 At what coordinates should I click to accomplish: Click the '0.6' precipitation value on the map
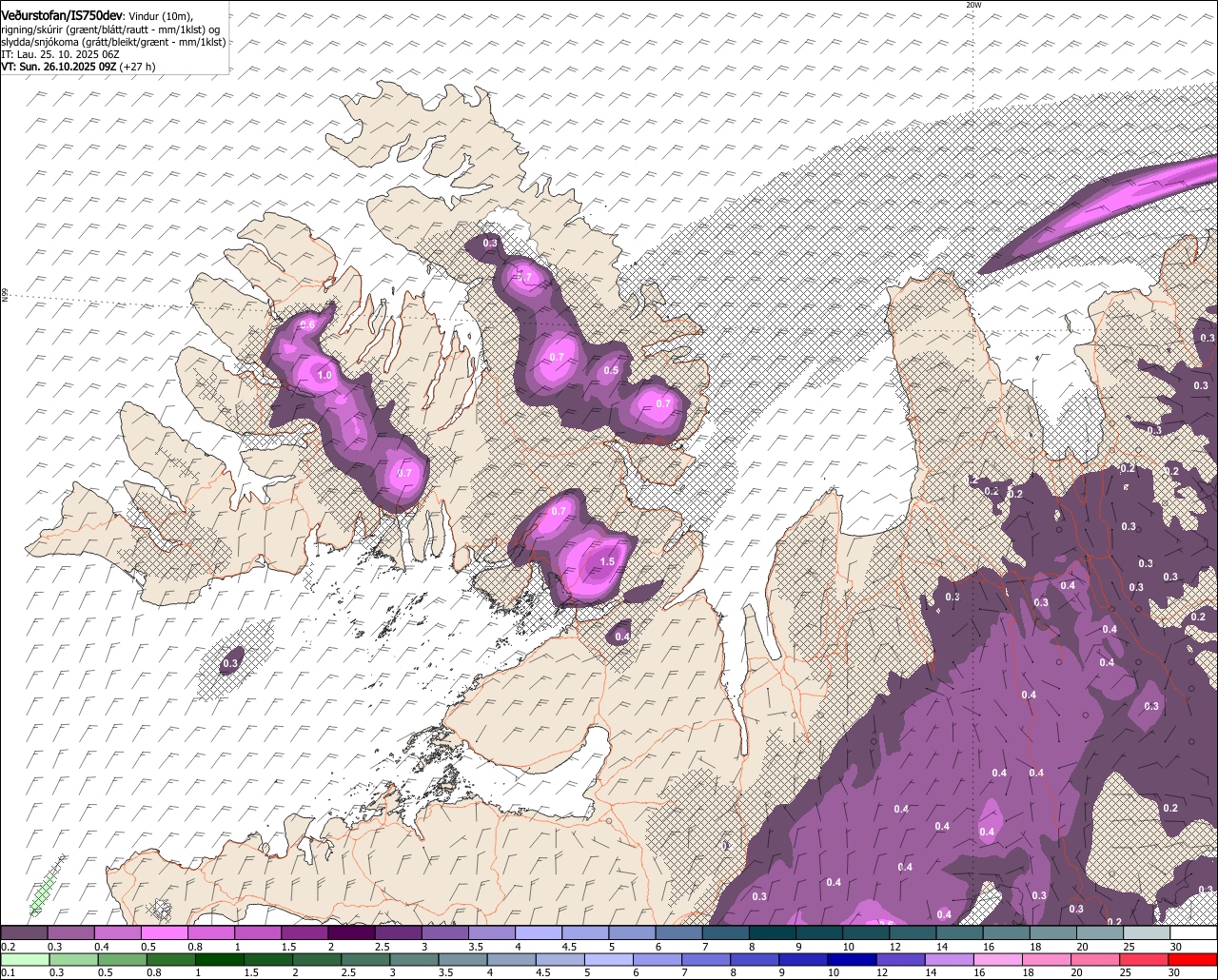[x=307, y=325]
